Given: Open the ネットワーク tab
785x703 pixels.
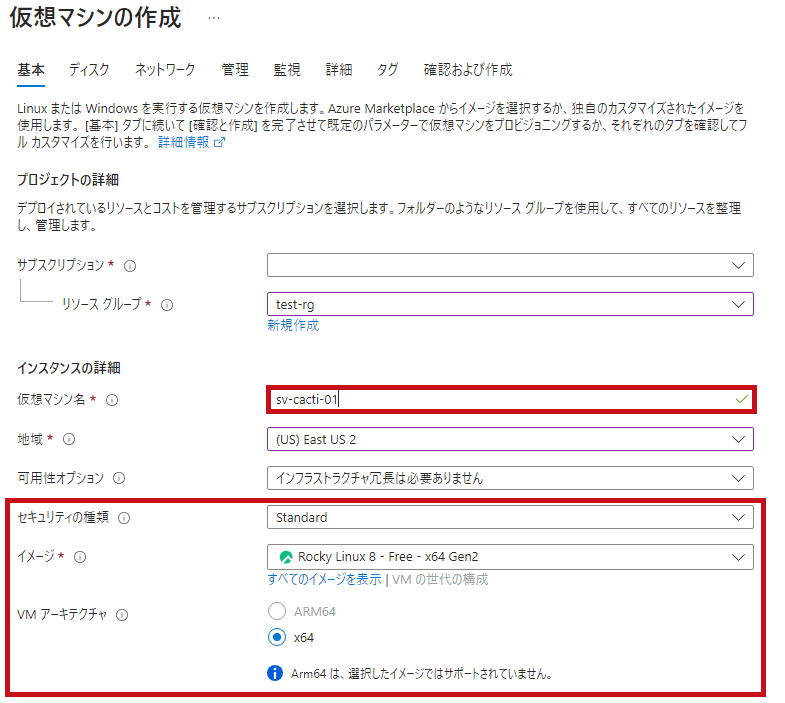Looking at the screenshot, I should tap(165, 70).
